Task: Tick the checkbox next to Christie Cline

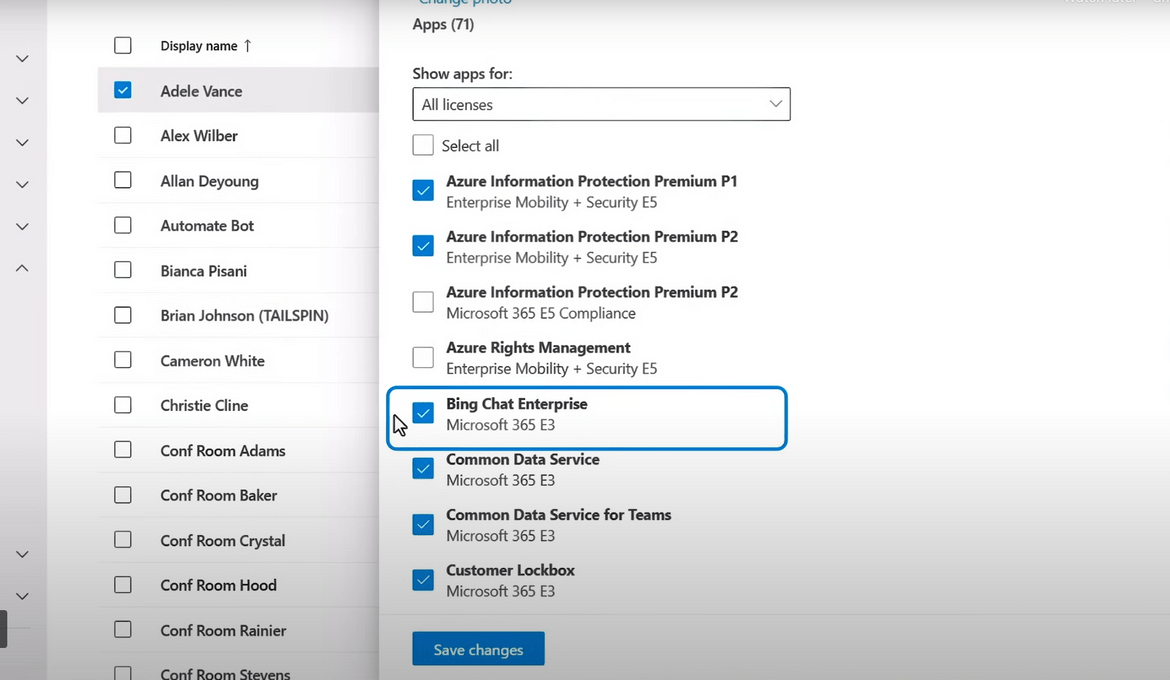Action: pos(123,405)
